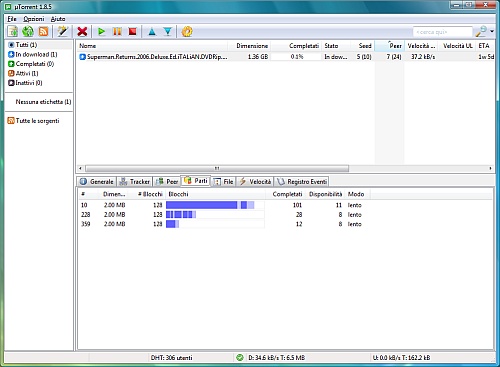Switch to the Registro Eventi tab
Screen dimensions: 500x367
pyautogui.click(x=302, y=182)
